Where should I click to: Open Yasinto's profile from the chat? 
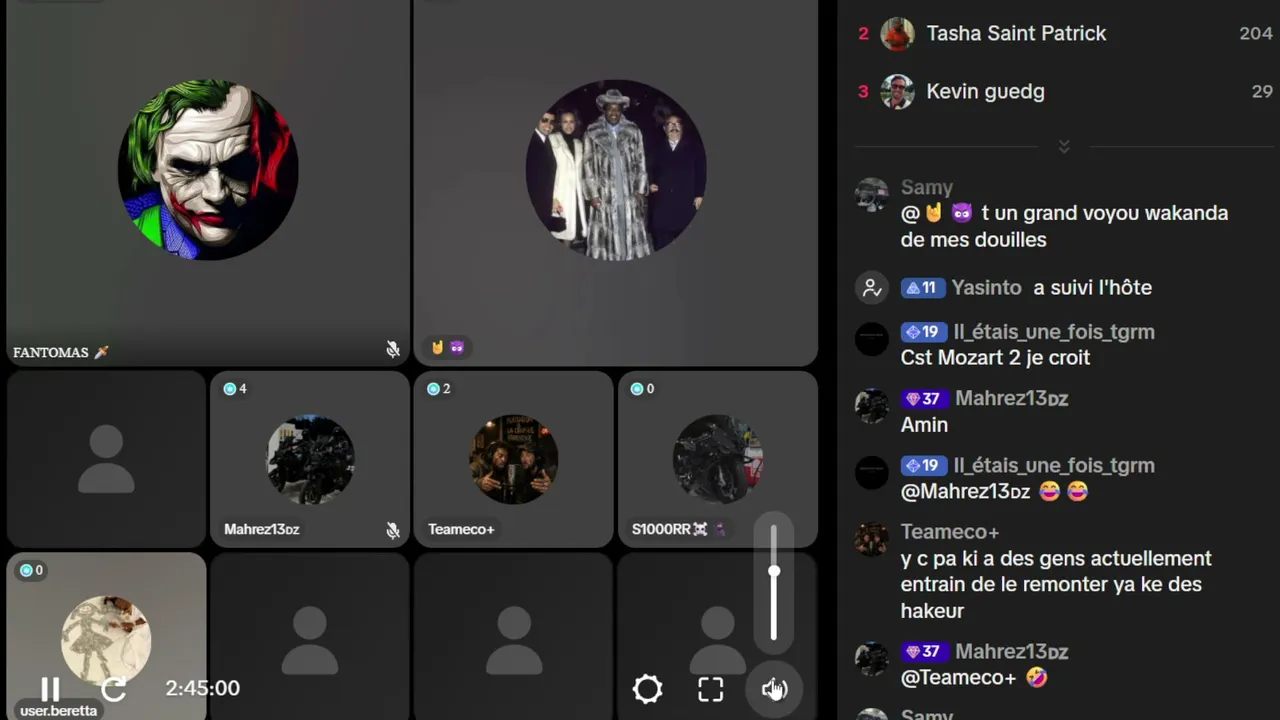pyautogui.click(x=987, y=288)
